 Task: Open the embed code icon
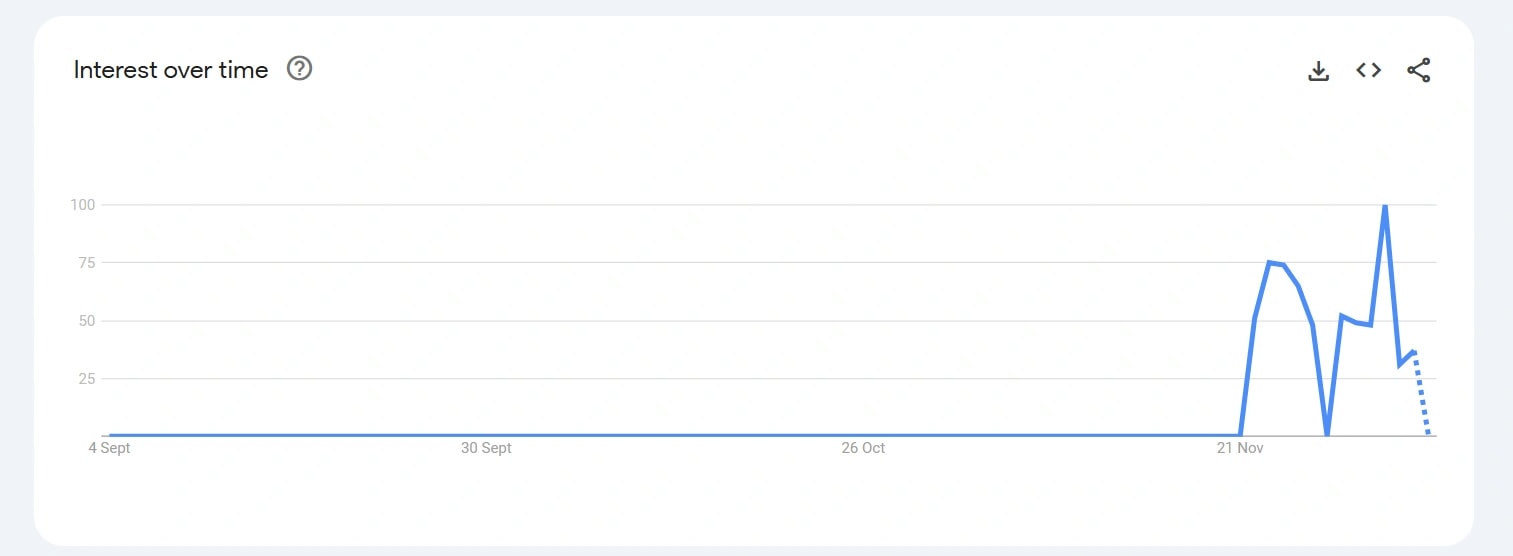coord(1368,70)
